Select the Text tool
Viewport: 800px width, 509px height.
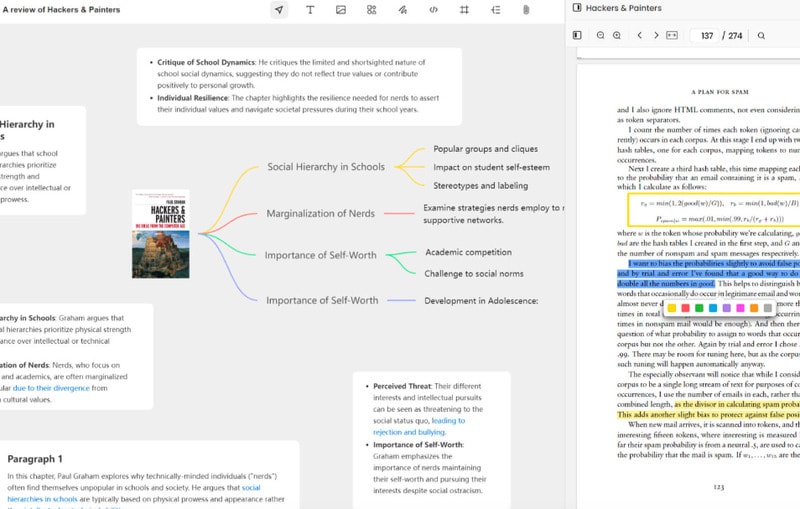click(x=310, y=10)
